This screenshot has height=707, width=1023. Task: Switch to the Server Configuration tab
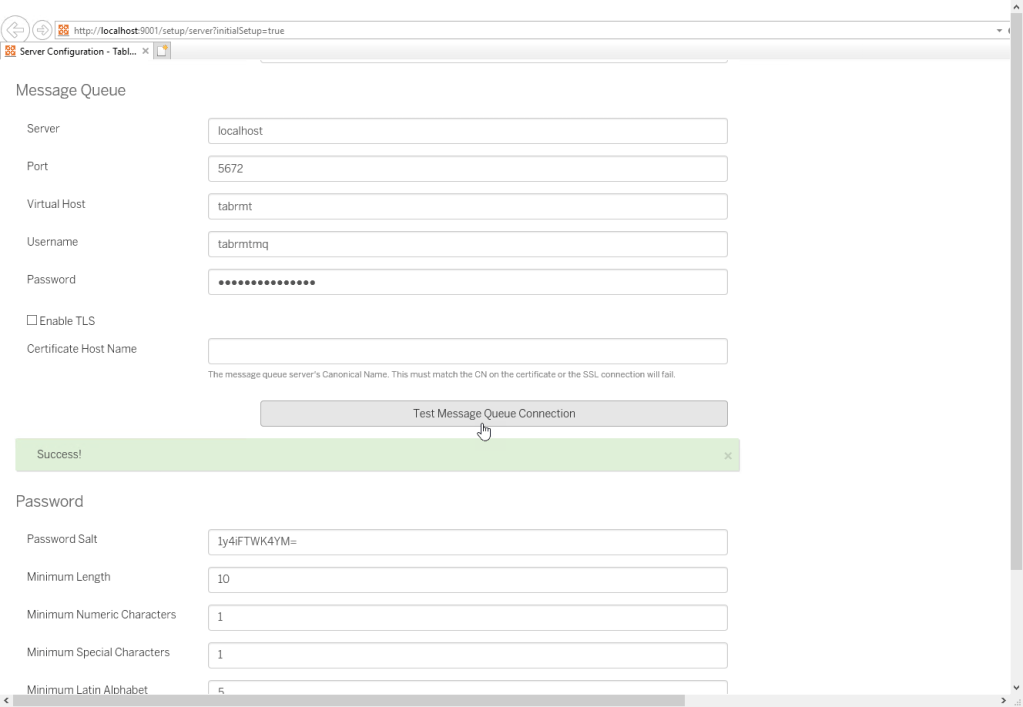coord(70,50)
